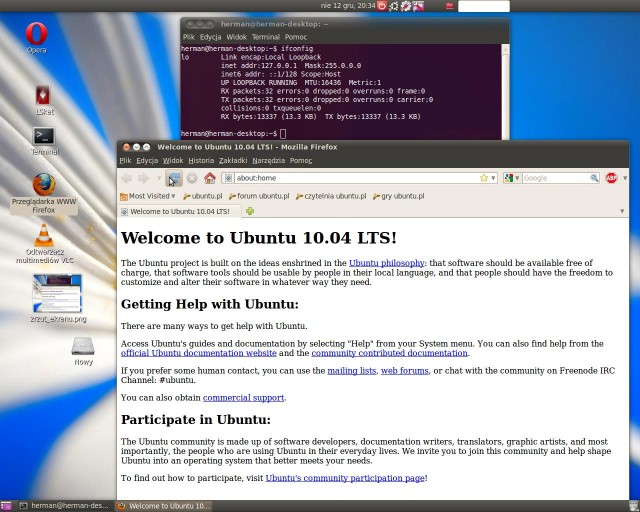
Task: Follow the mailing lists link
Action: point(351,371)
